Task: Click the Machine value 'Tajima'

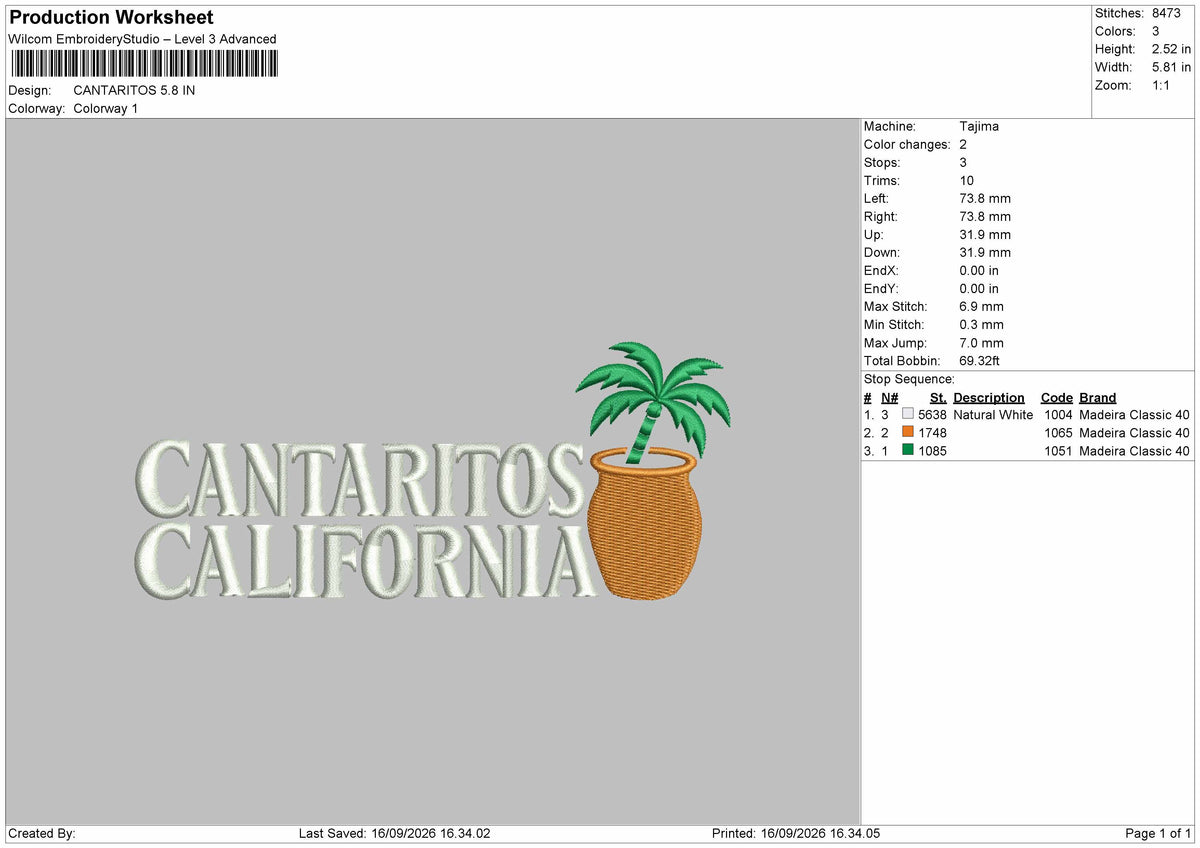Action: click(979, 127)
